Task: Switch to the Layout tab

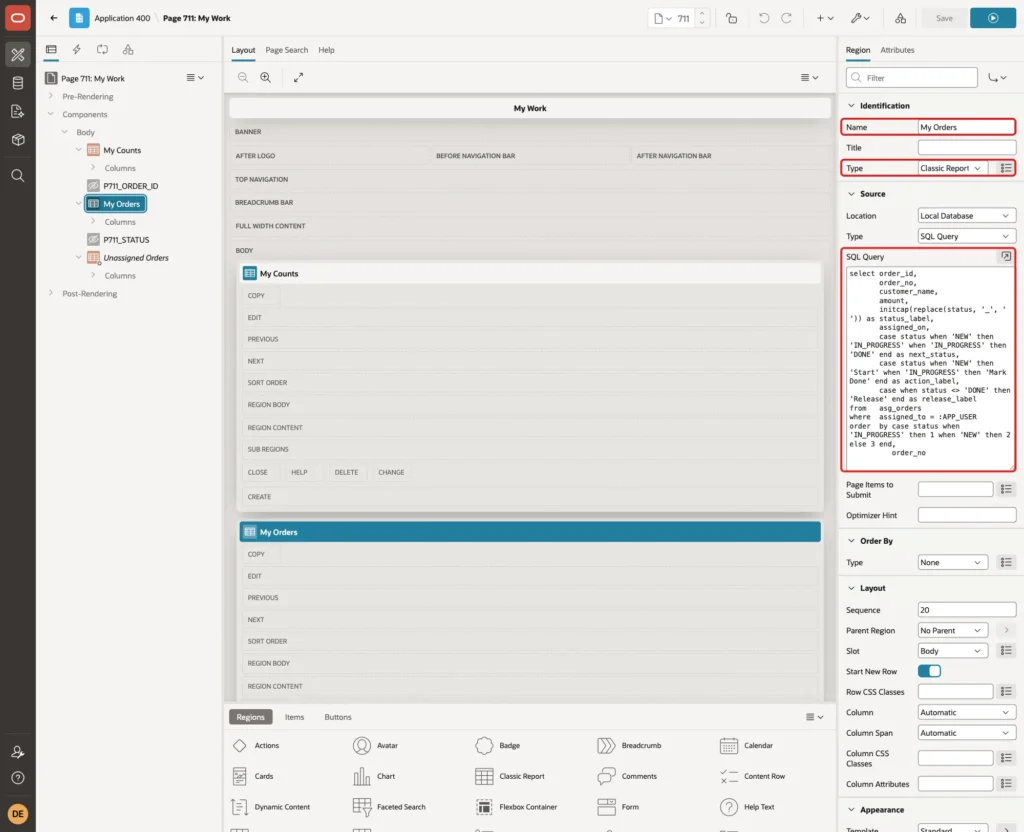Action: click(243, 50)
